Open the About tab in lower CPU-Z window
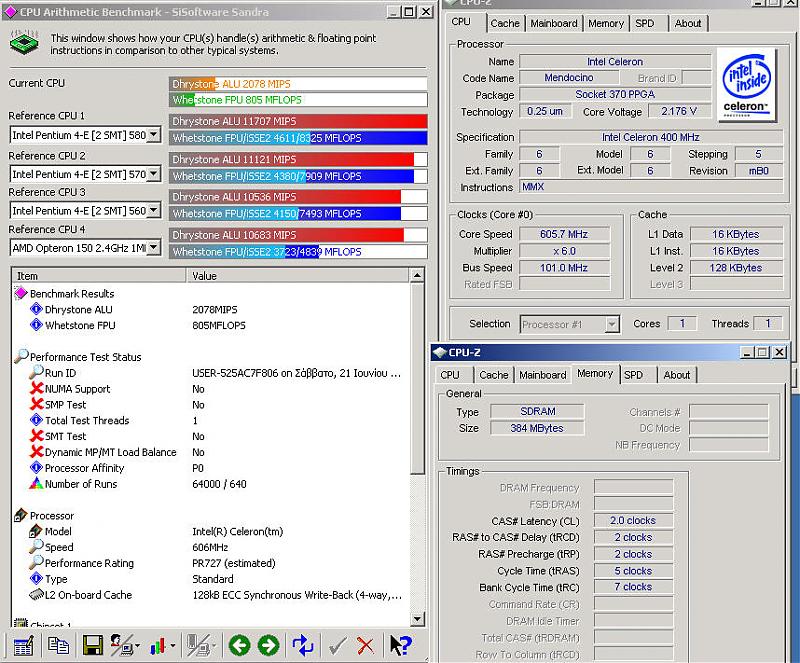Viewport: 800px width, 663px height. tap(677, 375)
